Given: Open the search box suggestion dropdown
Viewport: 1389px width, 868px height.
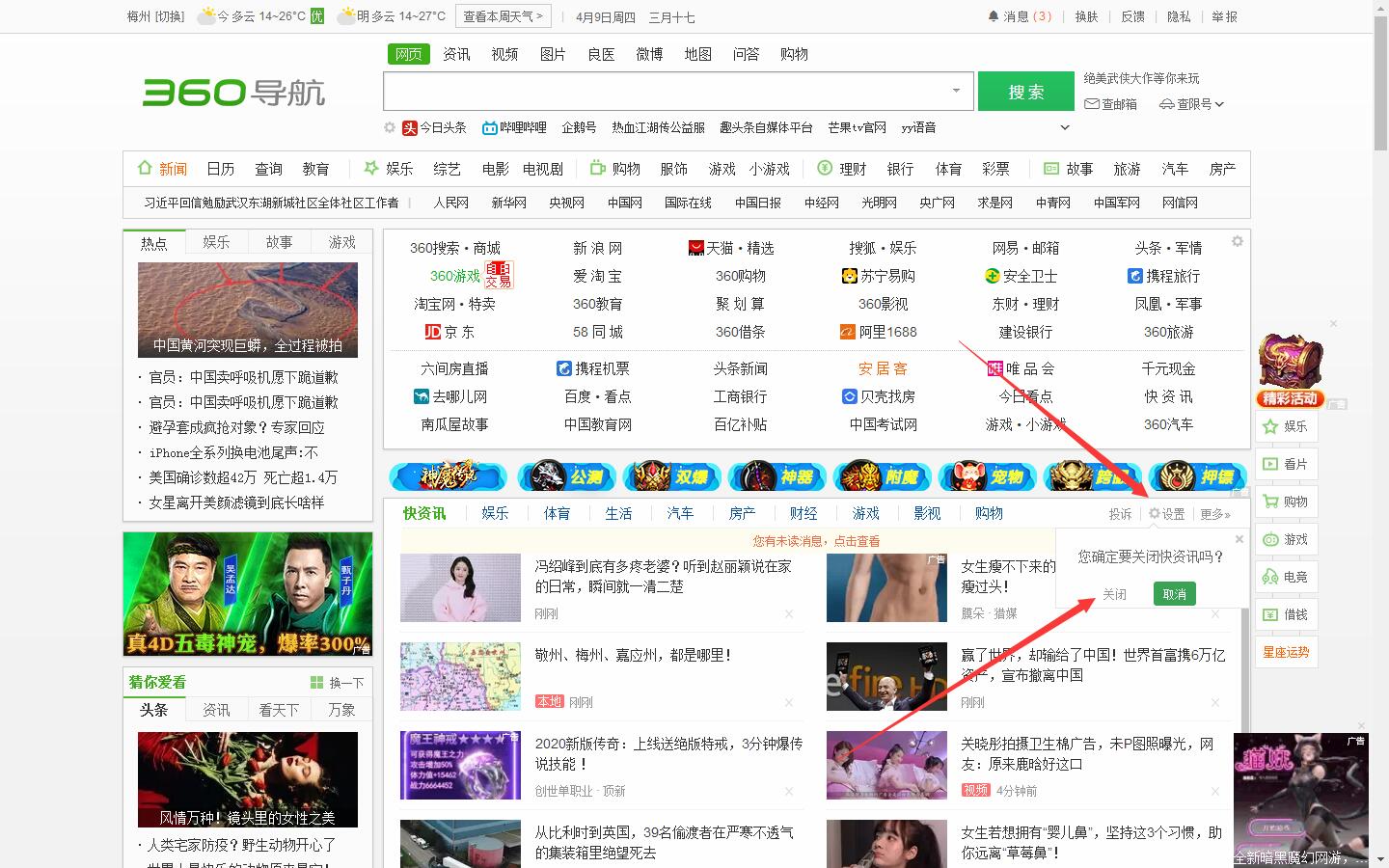Looking at the screenshot, I should click(956, 91).
